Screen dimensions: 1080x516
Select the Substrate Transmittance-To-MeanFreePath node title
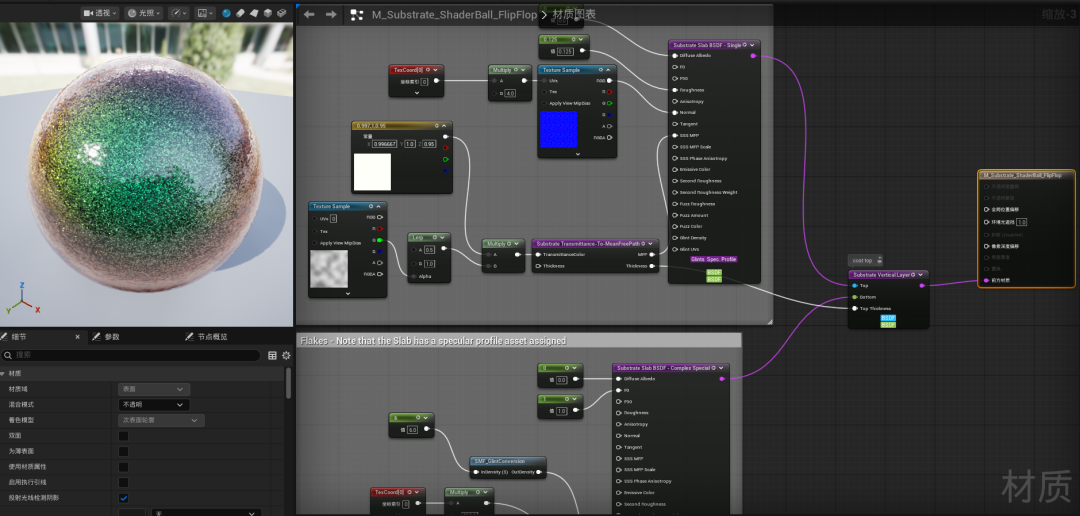[590, 244]
